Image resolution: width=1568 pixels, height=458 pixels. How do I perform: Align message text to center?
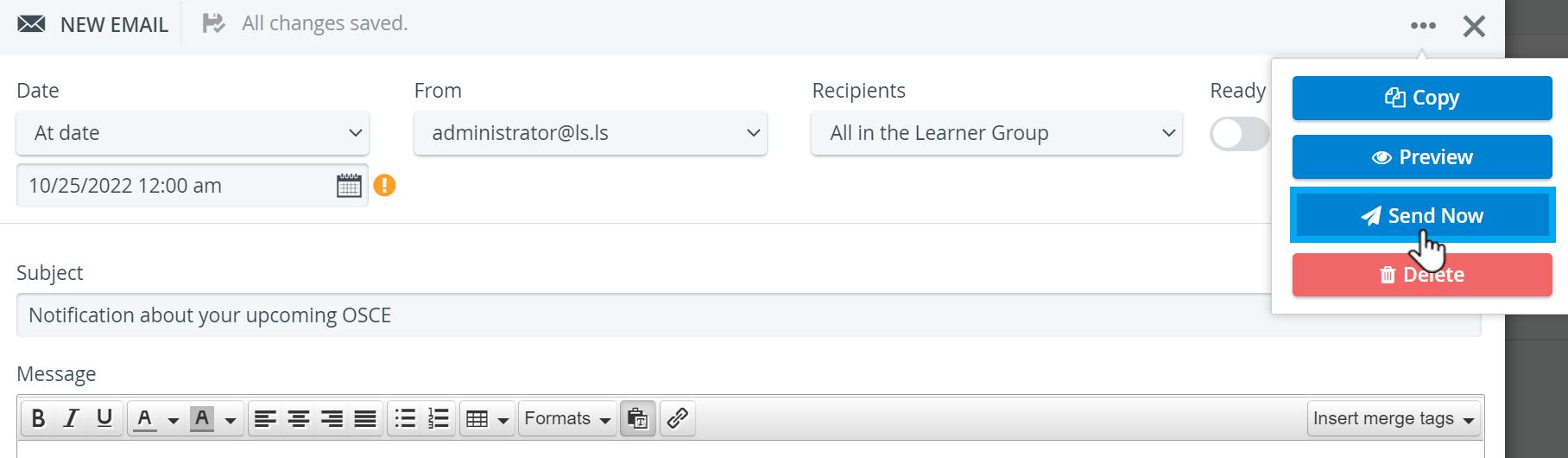[x=299, y=418]
